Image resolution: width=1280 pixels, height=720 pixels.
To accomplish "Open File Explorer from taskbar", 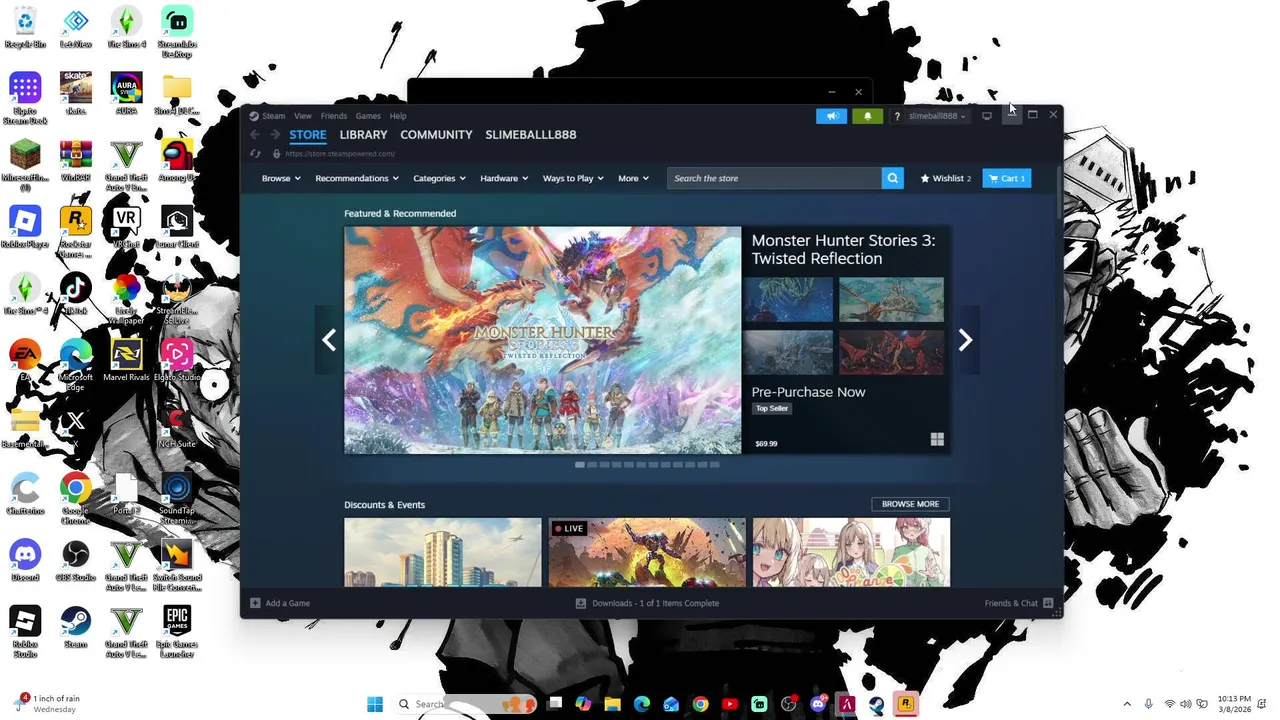I will point(612,704).
